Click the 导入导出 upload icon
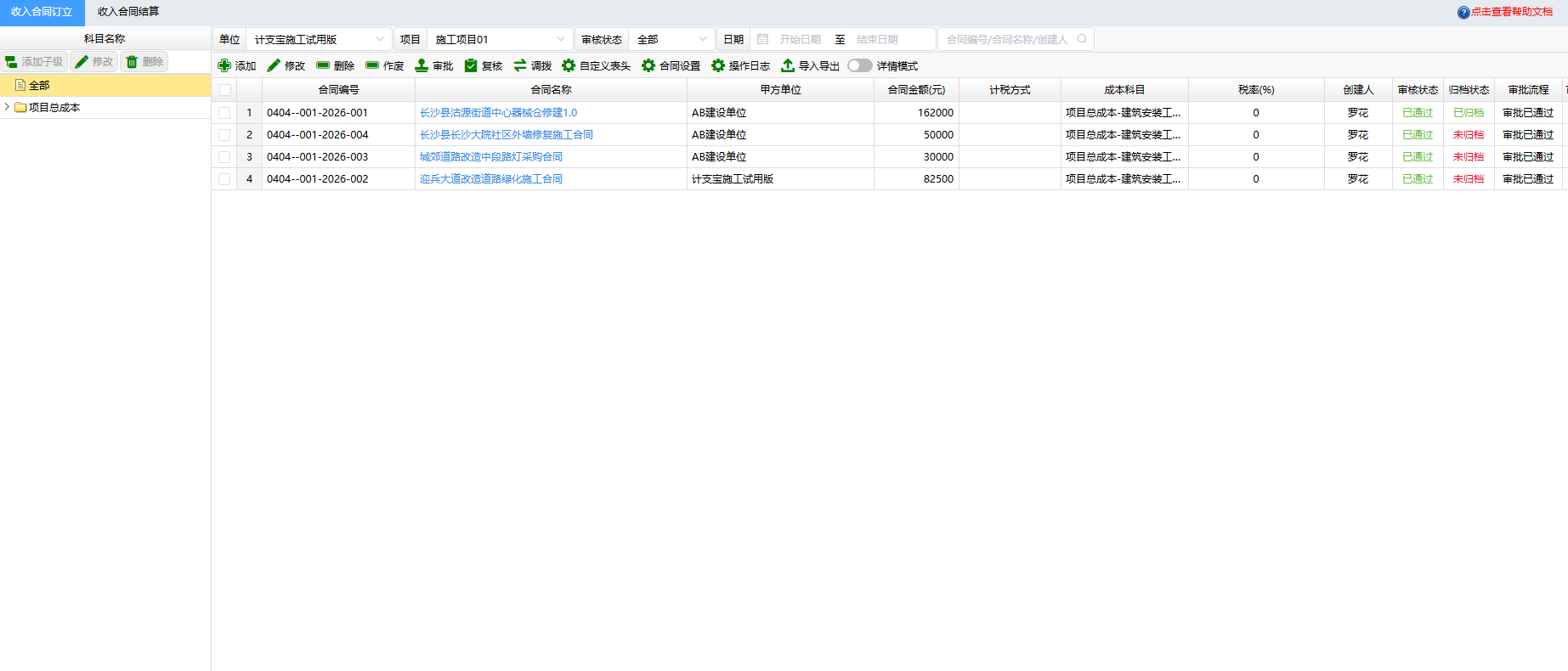The height and width of the screenshot is (671, 1568). [x=788, y=65]
